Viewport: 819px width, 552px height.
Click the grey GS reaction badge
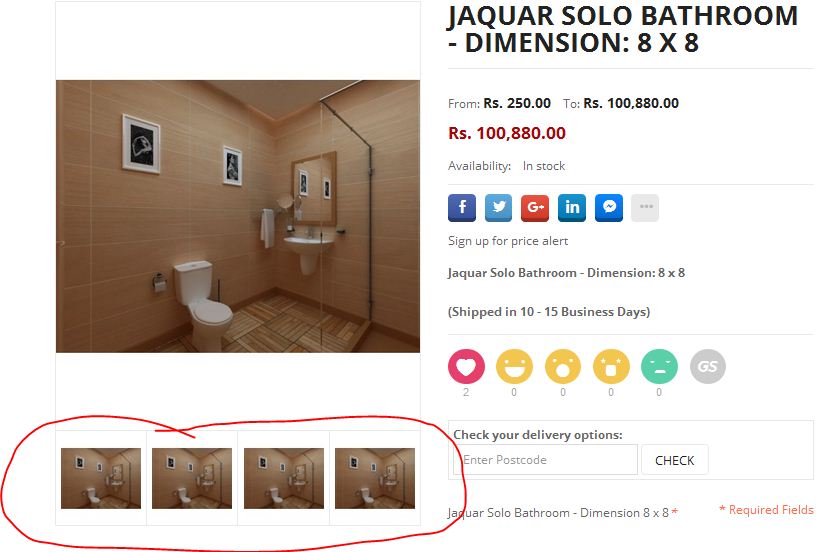coord(708,366)
